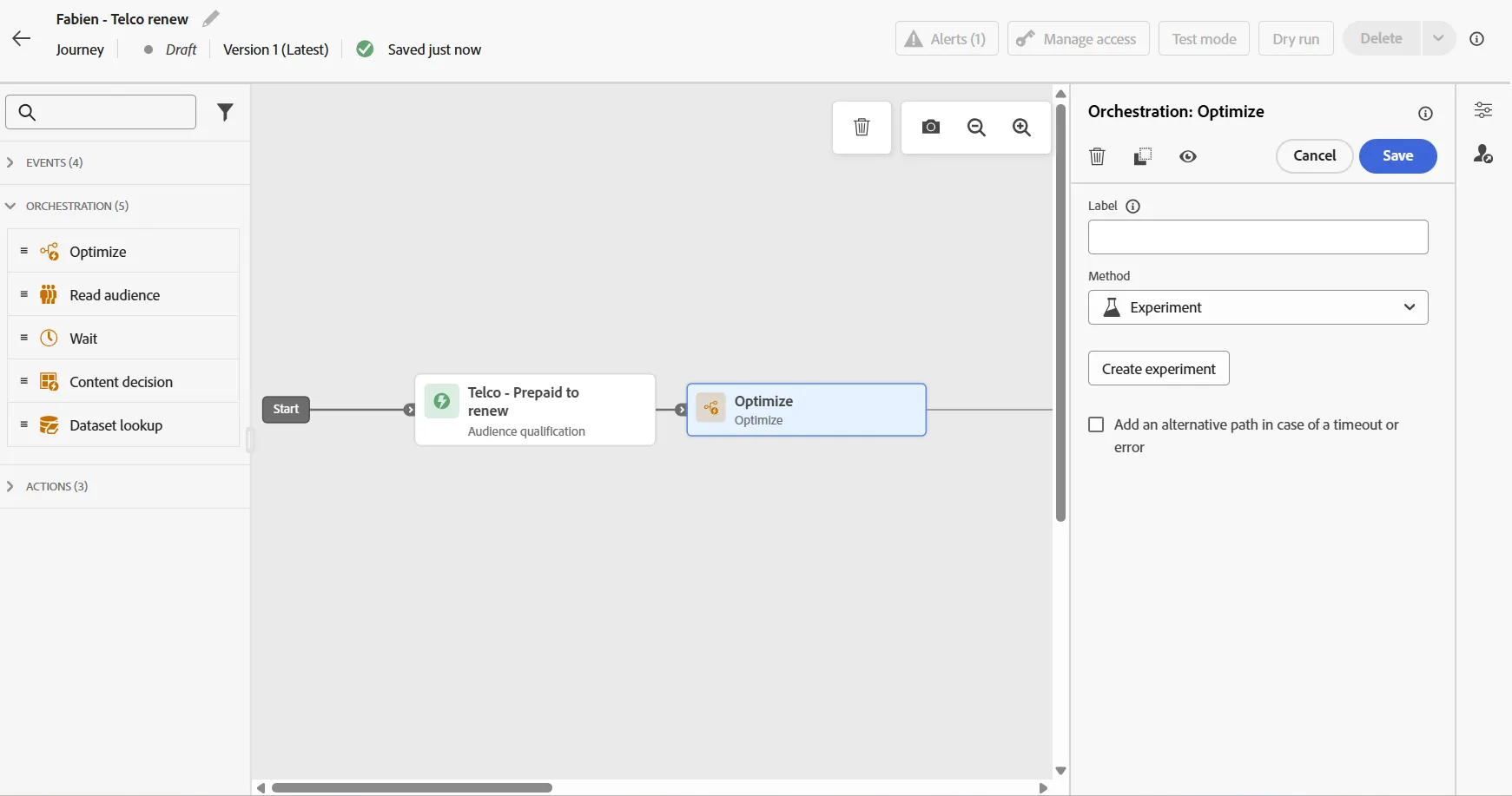Image resolution: width=1512 pixels, height=796 pixels.
Task: Select the Optimize node on canvas
Action: [x=806, y=410]
